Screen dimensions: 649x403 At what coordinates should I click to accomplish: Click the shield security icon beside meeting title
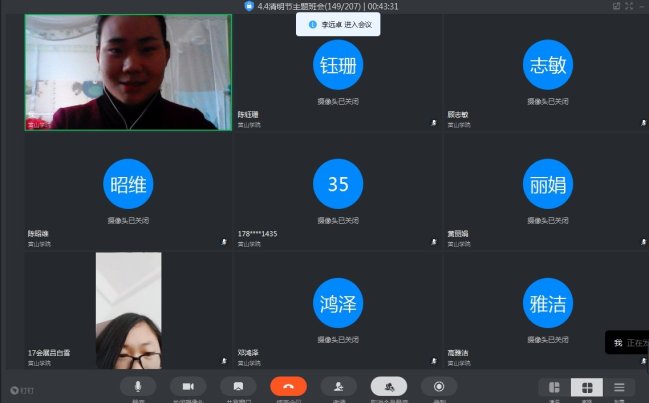tap(249, 6)
